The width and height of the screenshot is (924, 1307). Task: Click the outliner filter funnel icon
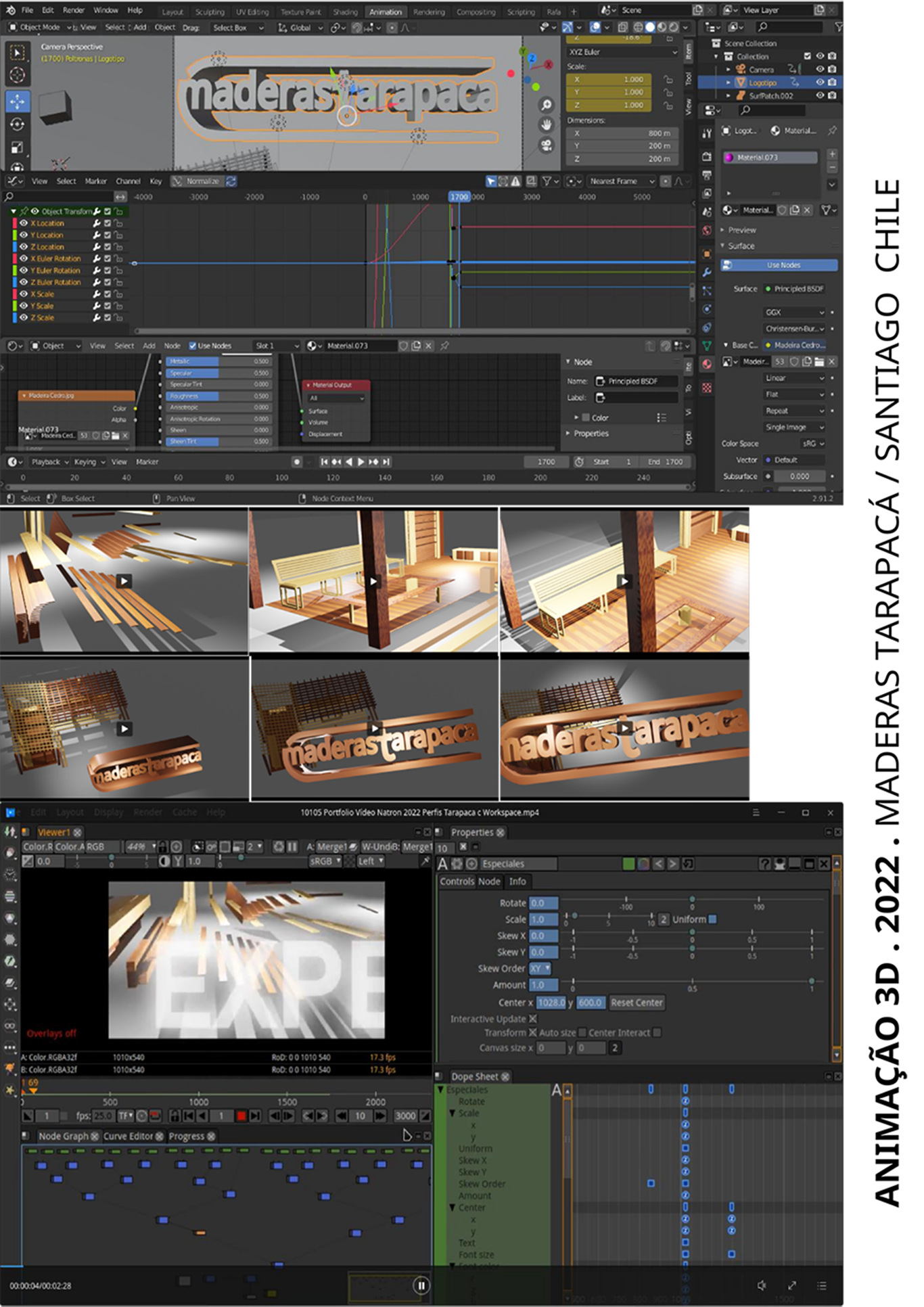click(x=839, y=27)
